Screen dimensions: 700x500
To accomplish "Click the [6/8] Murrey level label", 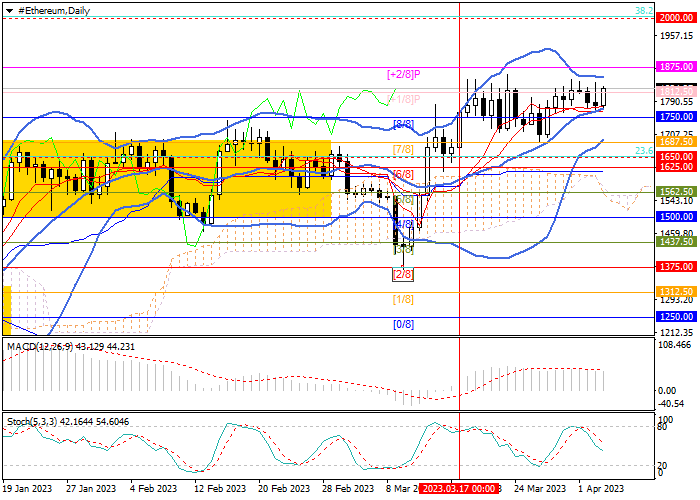I will click(x=403, y=174).
